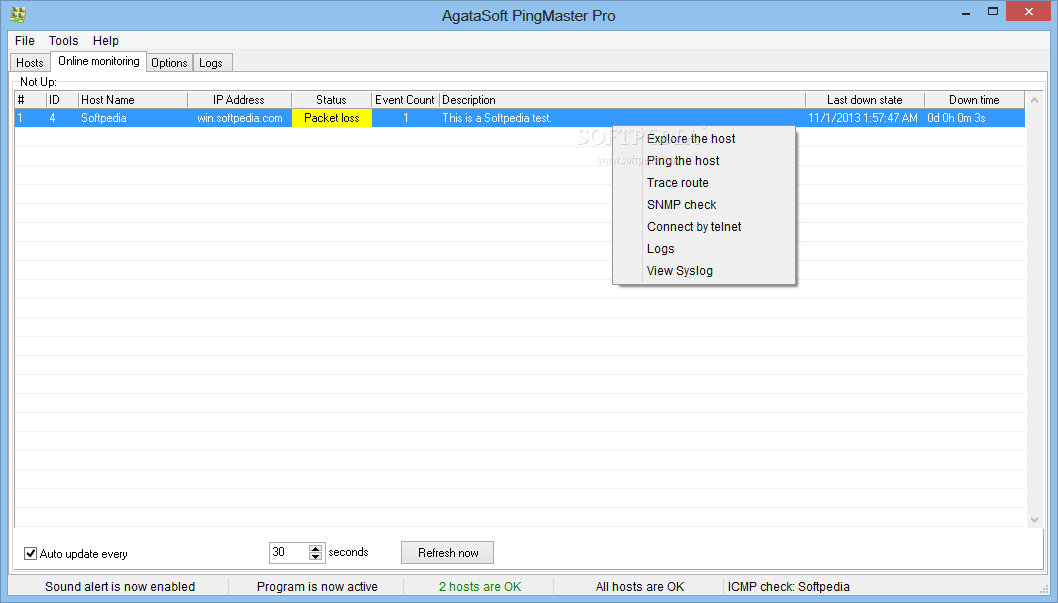Click 'This is a Softpedia test.' description
This screenshot has width=1058, height=603.
pyautogui.click(x=497, y=118)
